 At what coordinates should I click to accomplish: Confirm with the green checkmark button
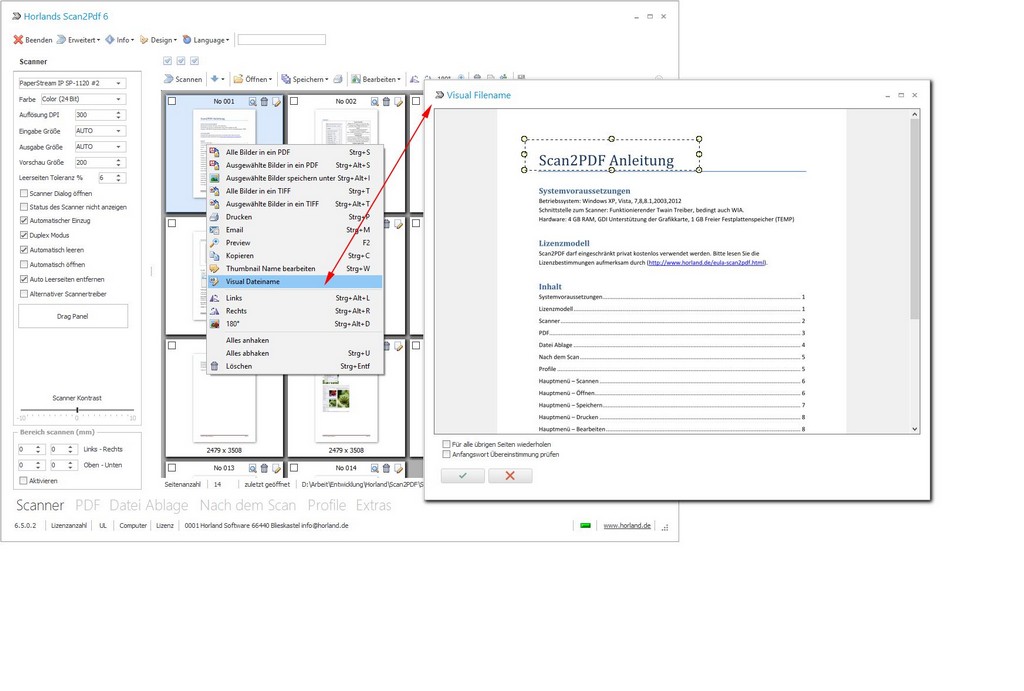(x=462, y=475)
